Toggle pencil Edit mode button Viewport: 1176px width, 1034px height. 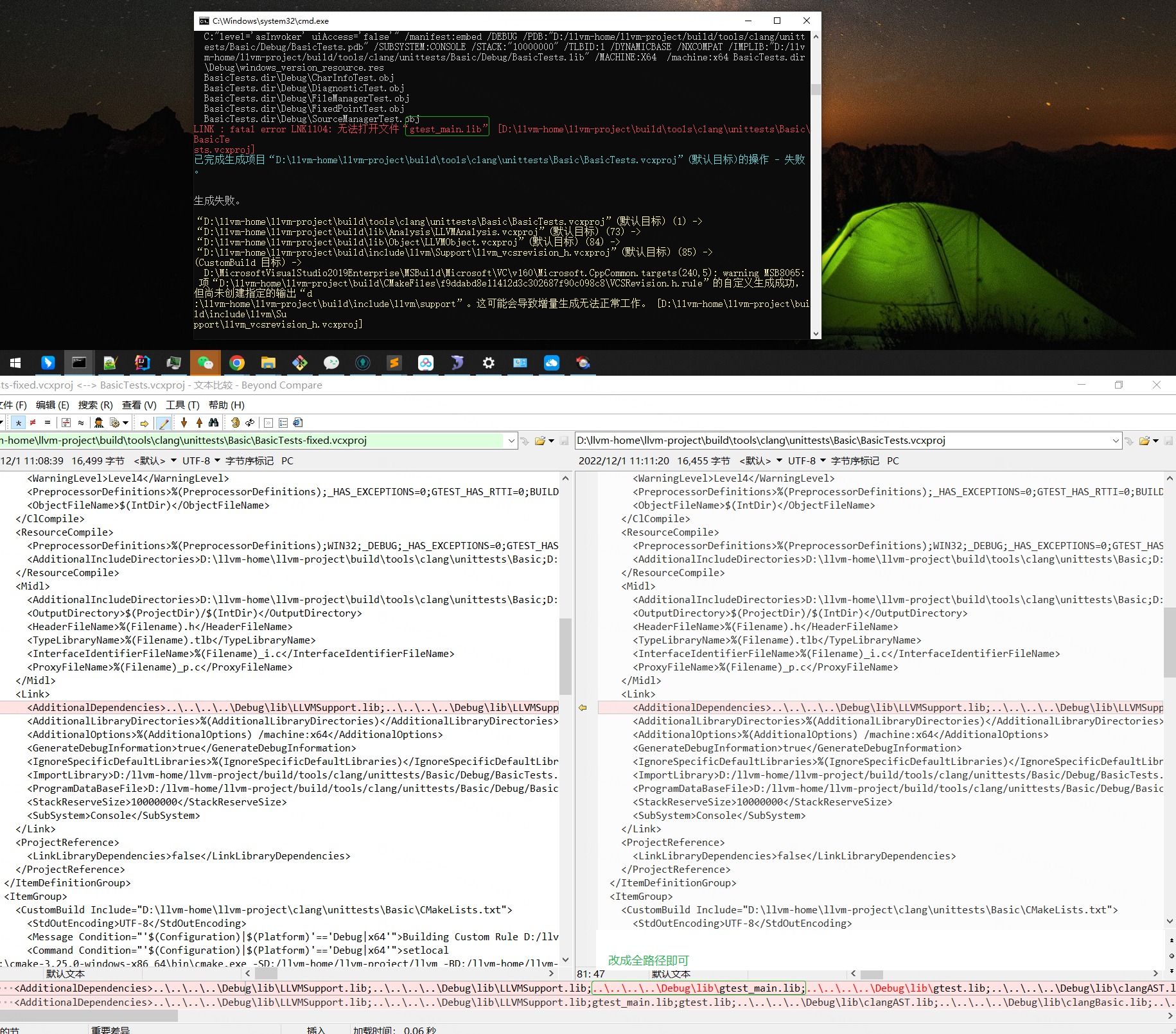pos(164,423)
